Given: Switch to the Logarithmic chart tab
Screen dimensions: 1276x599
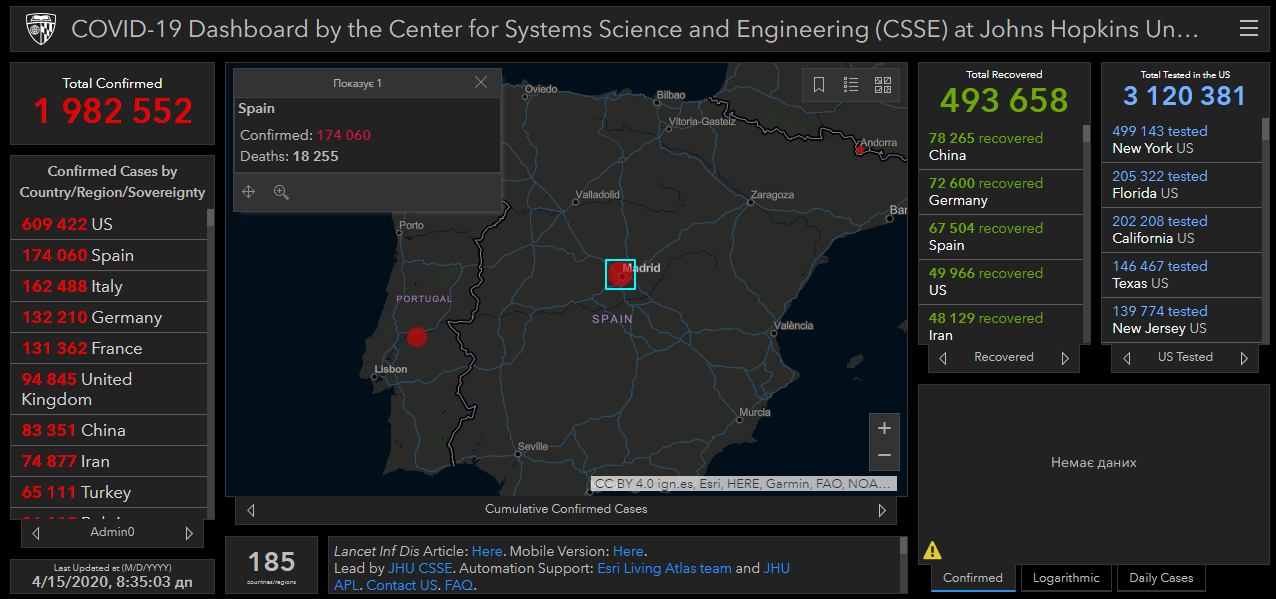Looking at the screenshot, I should coord(1066,578).
